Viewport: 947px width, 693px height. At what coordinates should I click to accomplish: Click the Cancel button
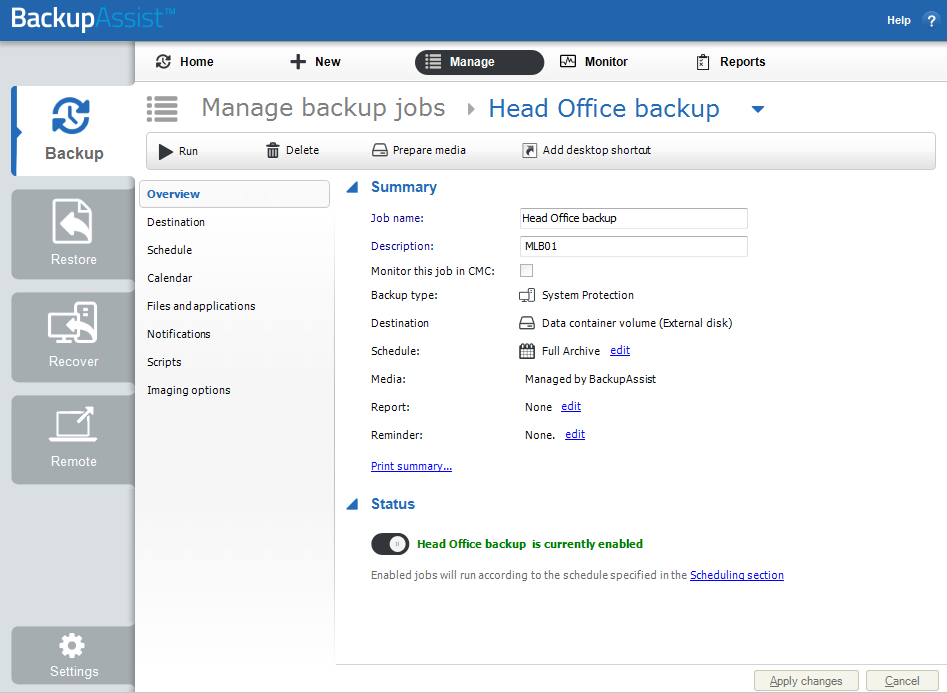click(x=902, y=681)
